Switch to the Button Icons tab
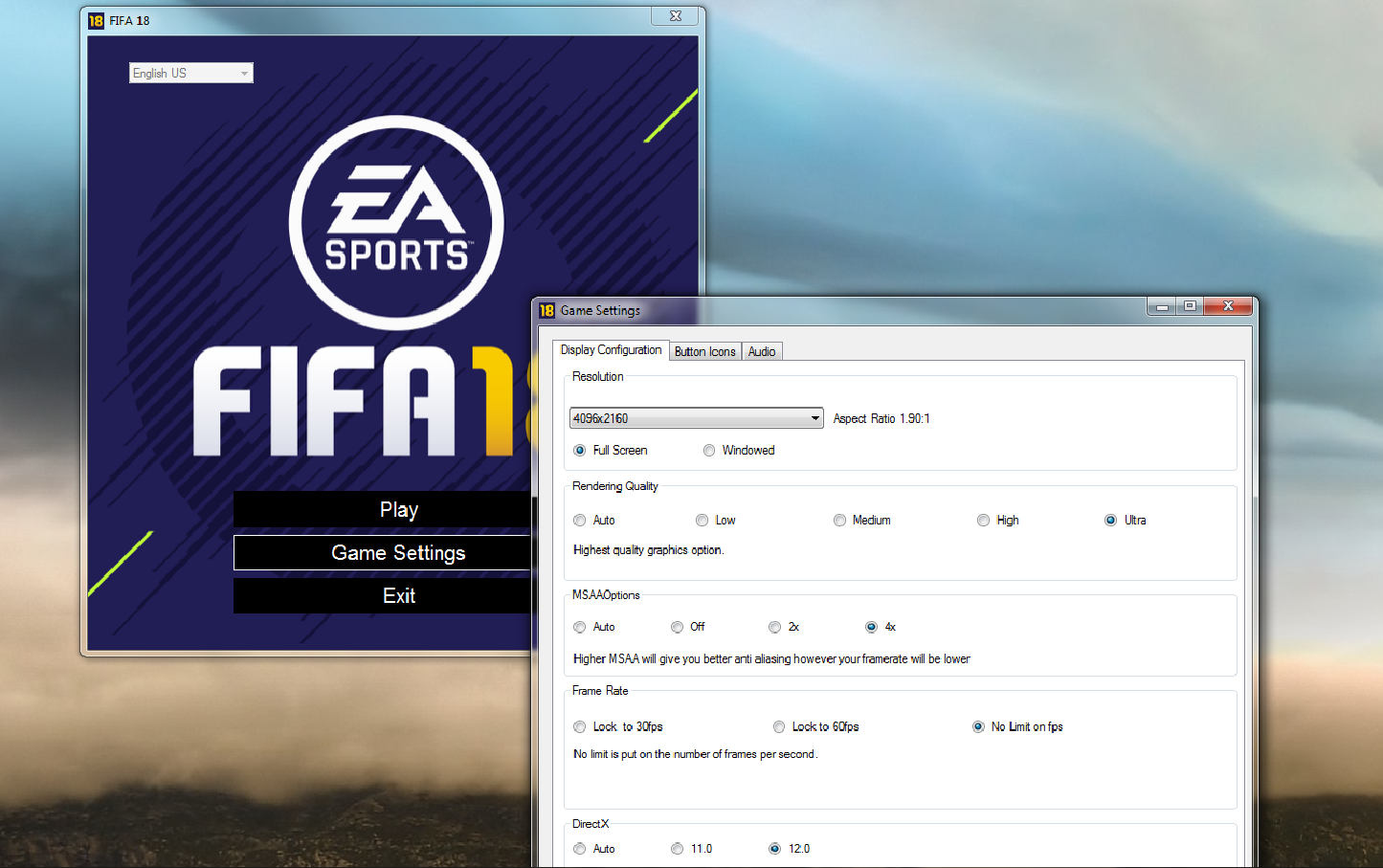Viewport: 1383px width, 868px height. click(704, 351)
